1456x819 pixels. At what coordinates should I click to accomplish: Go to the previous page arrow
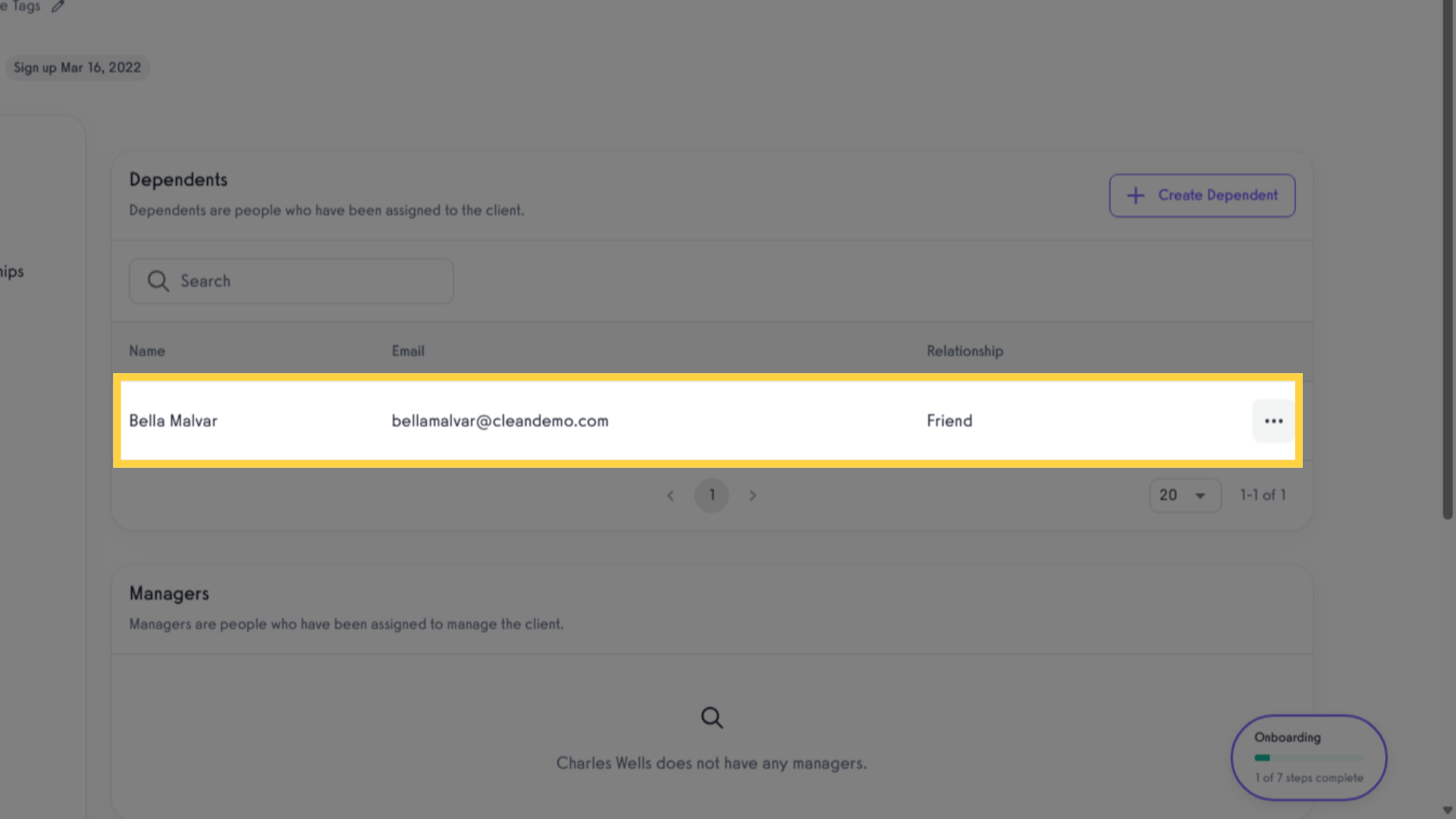point(670,495)
